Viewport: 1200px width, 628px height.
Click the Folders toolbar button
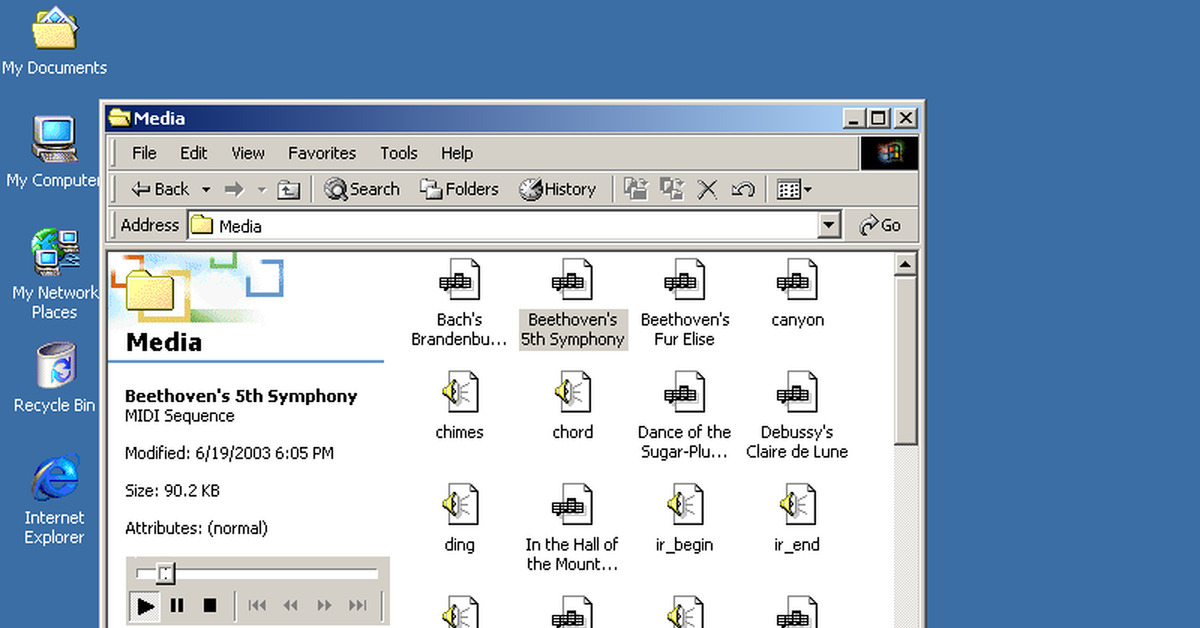pyautogui.click(x=460, y=189)
